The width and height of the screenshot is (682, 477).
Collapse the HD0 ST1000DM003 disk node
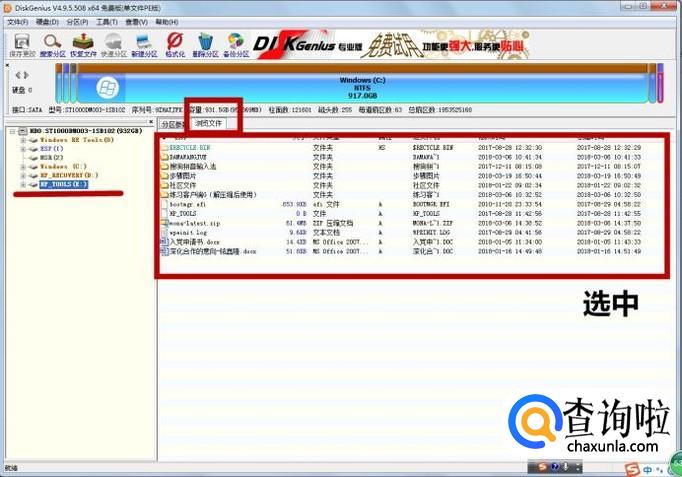point(13,131)
